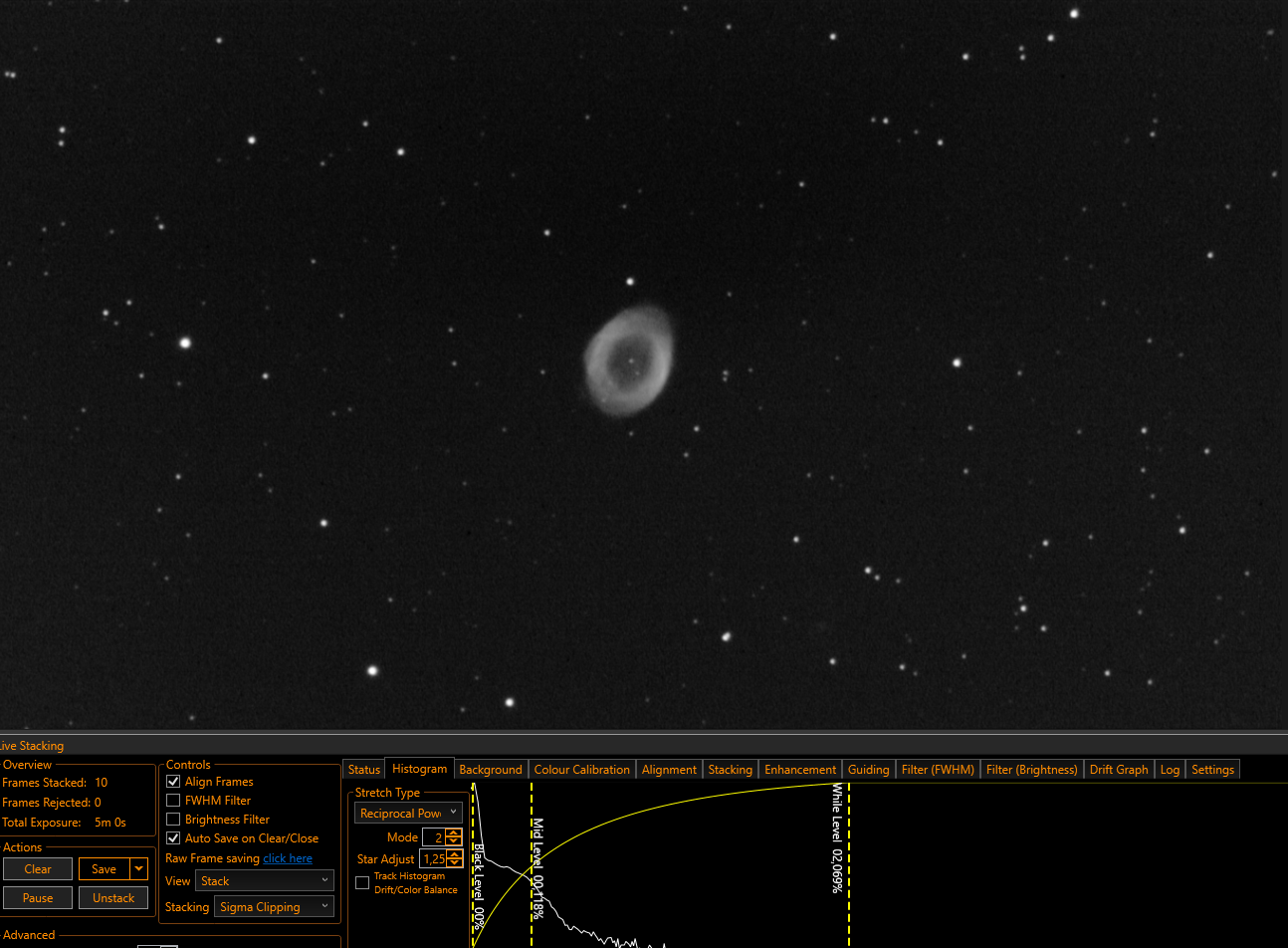Select the White Level histogram marker line

point(849,864)
